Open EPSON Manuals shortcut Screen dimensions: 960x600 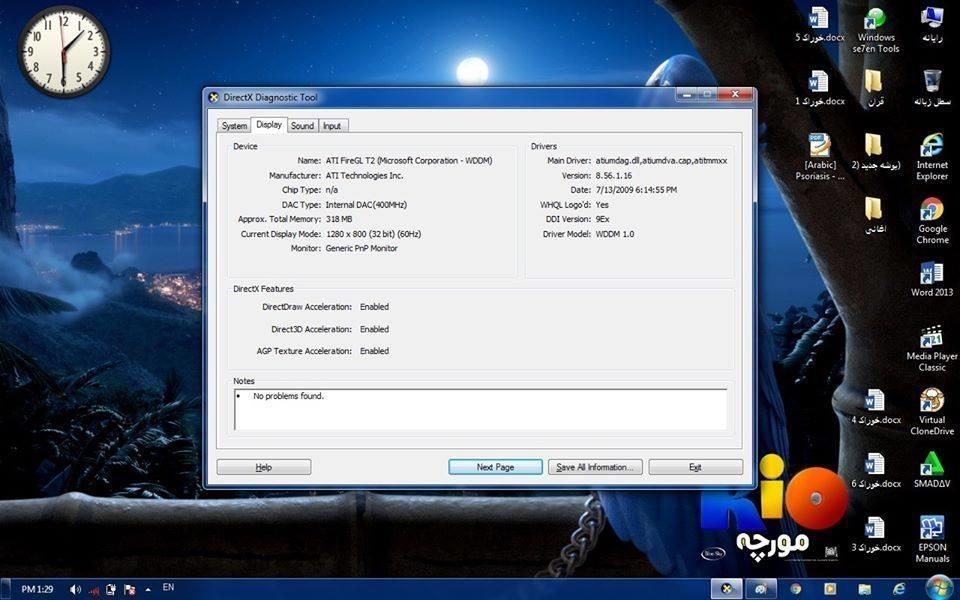click(932, 539)
